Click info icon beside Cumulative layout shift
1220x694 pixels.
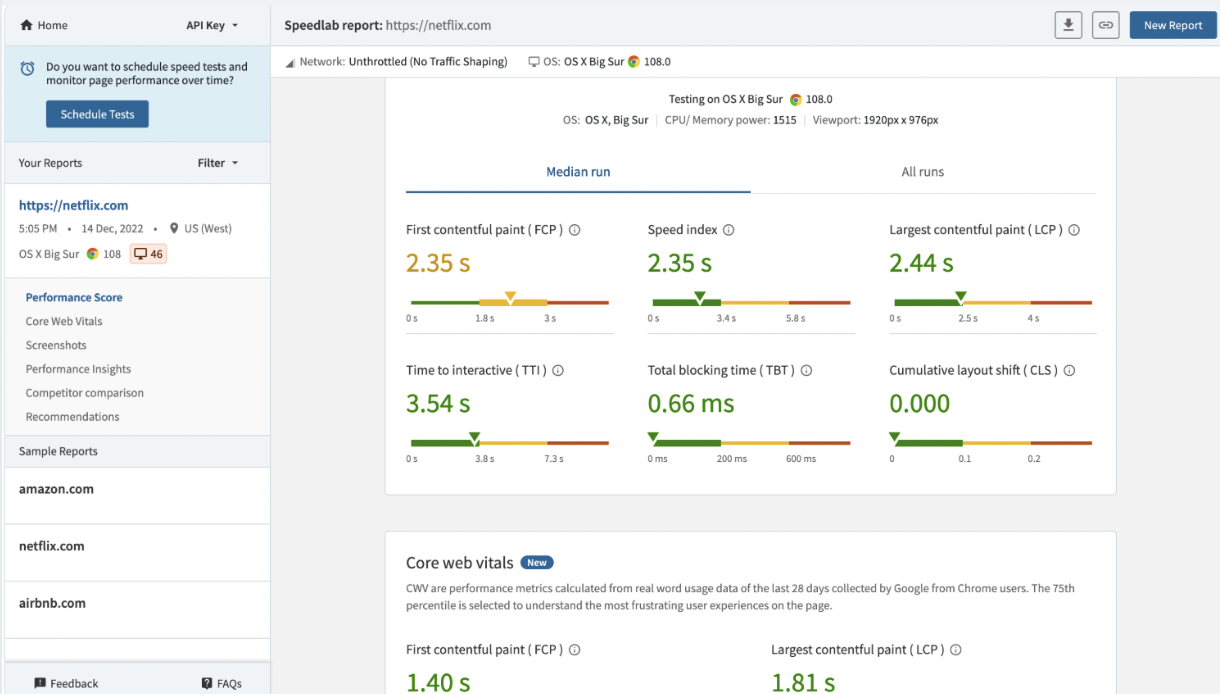tap(1069, 371)
